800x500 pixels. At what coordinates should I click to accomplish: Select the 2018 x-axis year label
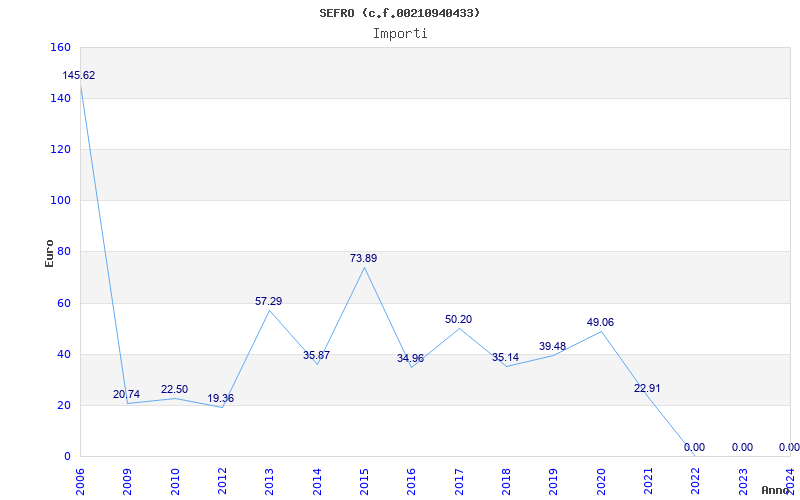point(506,481)
